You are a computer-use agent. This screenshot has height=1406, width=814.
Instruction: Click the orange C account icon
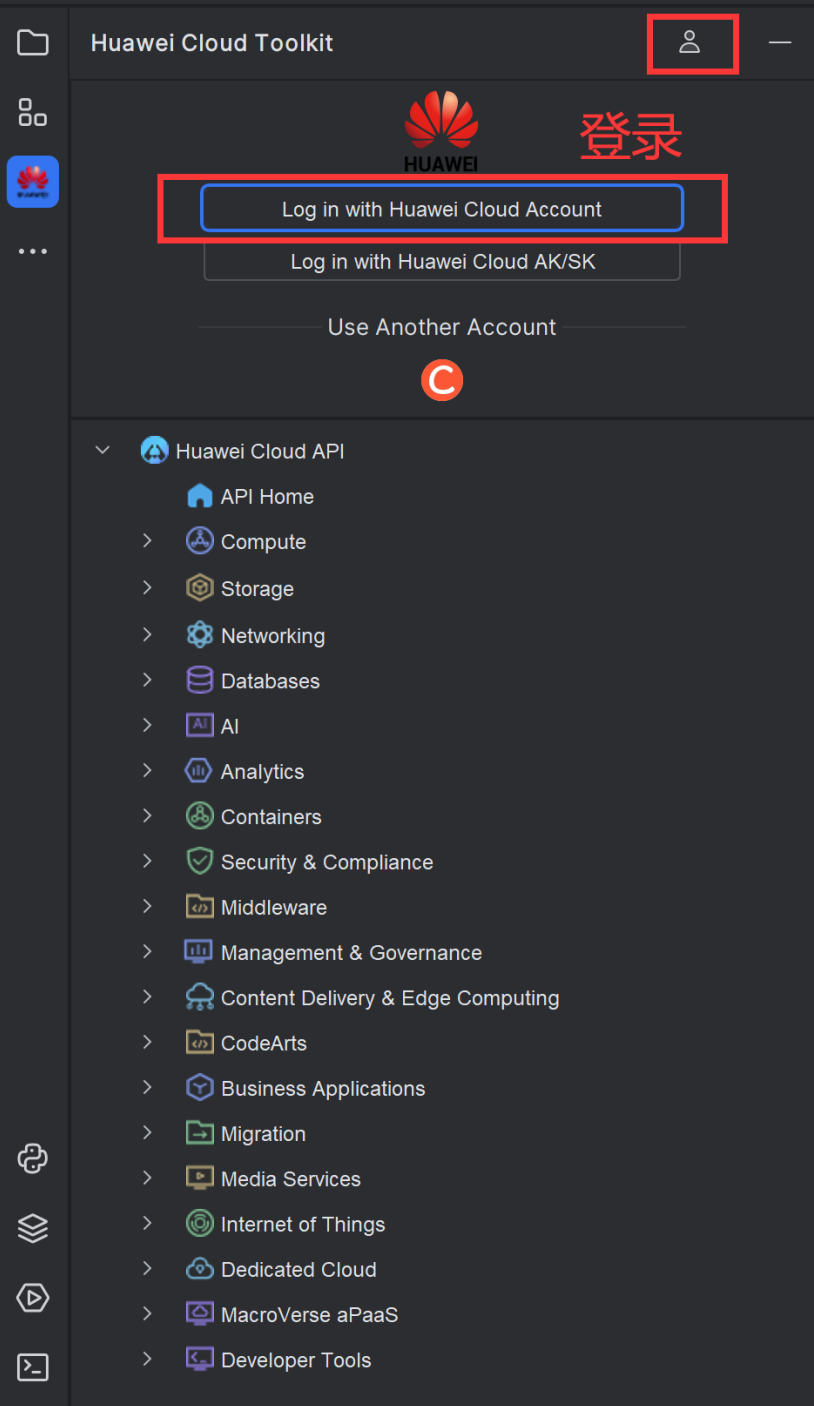(x=442, y=380)
